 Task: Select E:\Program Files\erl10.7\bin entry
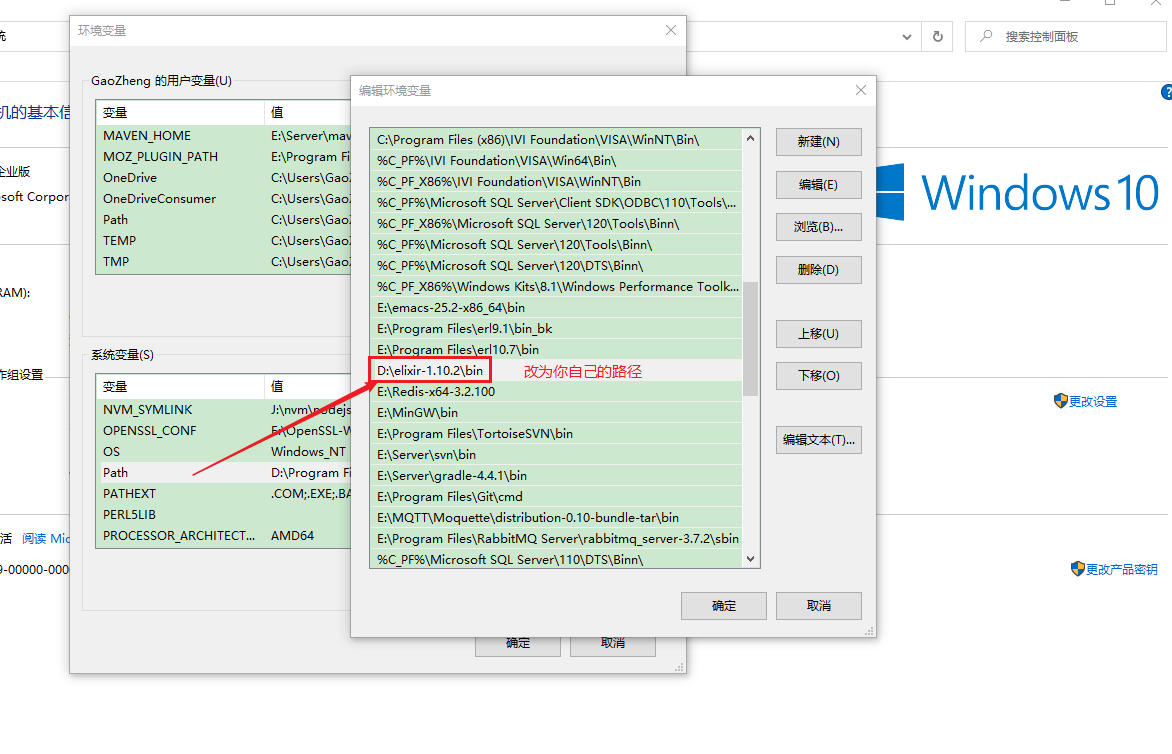click(x=556, y=350)
